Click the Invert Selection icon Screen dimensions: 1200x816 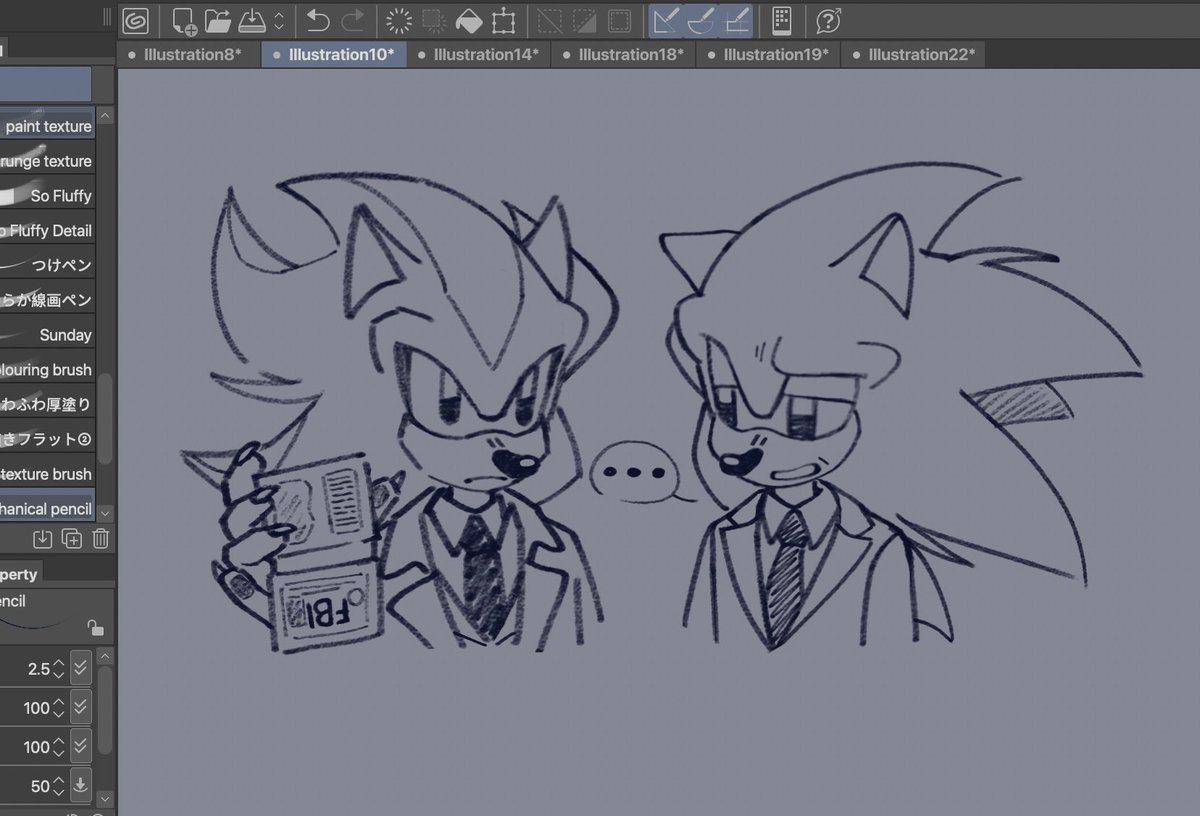point(585,20)
